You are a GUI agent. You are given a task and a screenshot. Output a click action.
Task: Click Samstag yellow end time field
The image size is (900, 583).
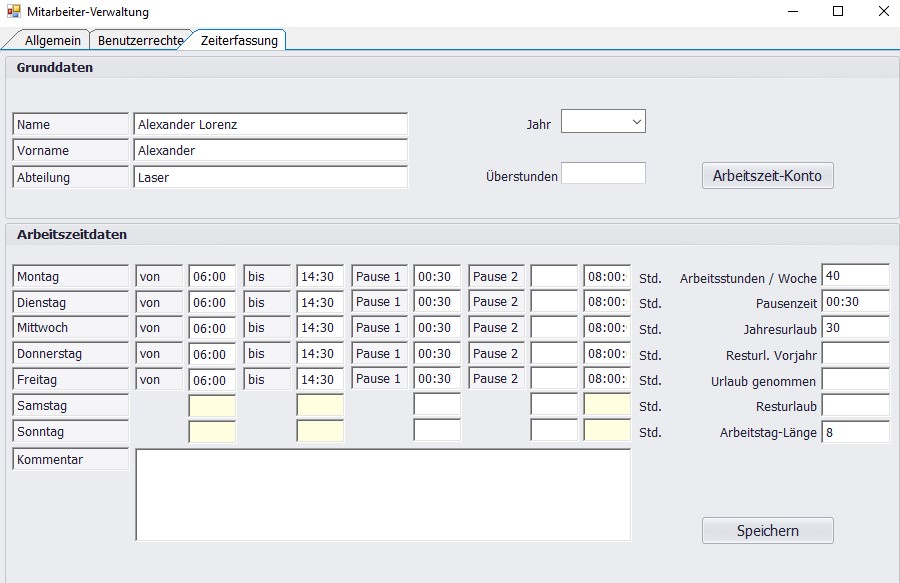[320, 405]
